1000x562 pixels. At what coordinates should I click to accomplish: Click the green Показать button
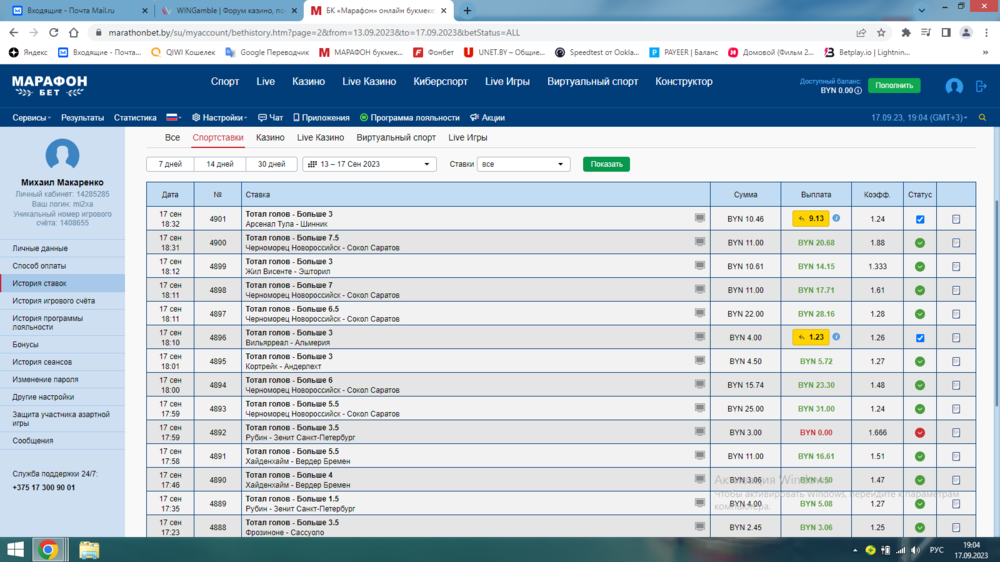(x=606, y=164)
